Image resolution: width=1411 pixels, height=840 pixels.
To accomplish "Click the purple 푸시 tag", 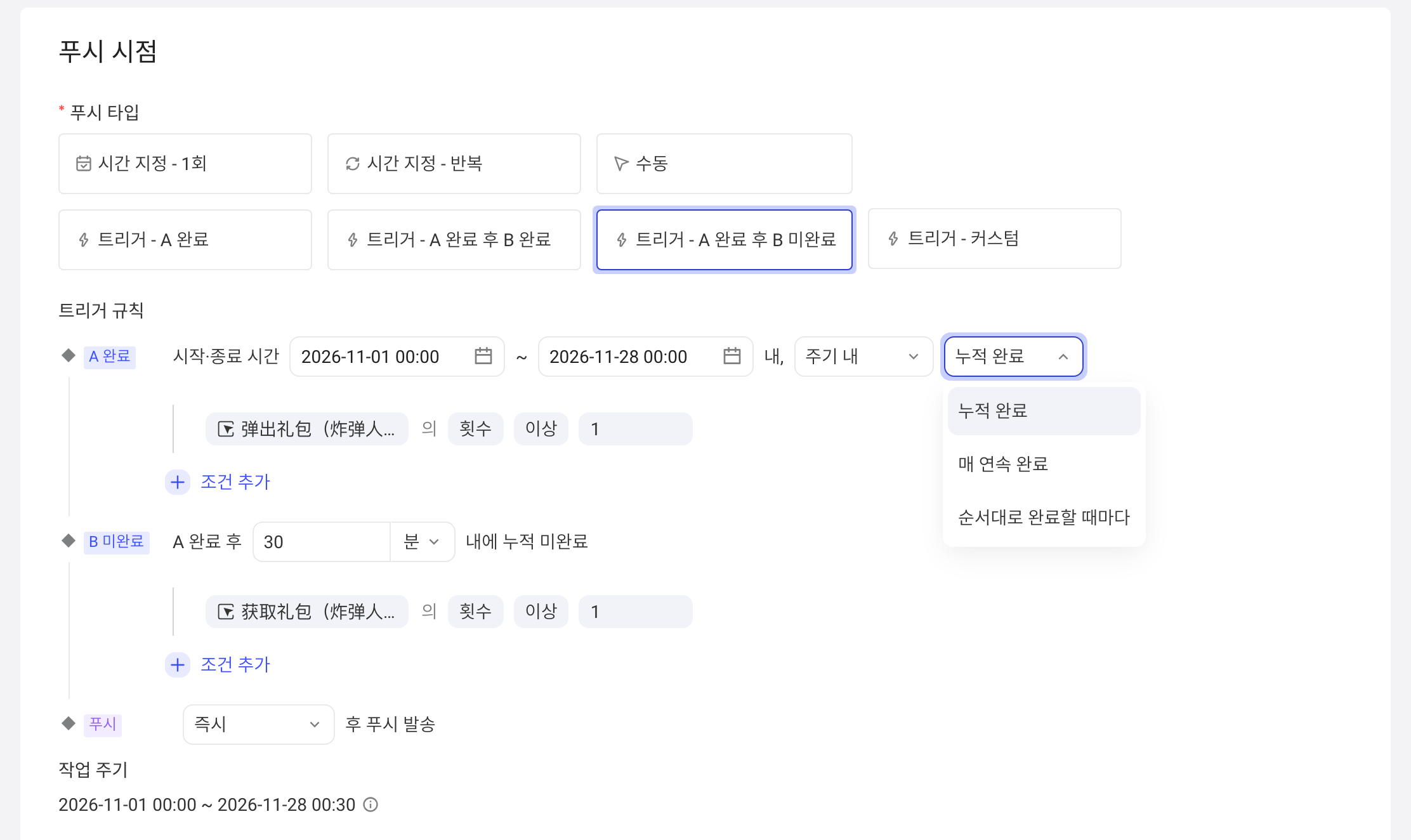I will click(103, 725).
